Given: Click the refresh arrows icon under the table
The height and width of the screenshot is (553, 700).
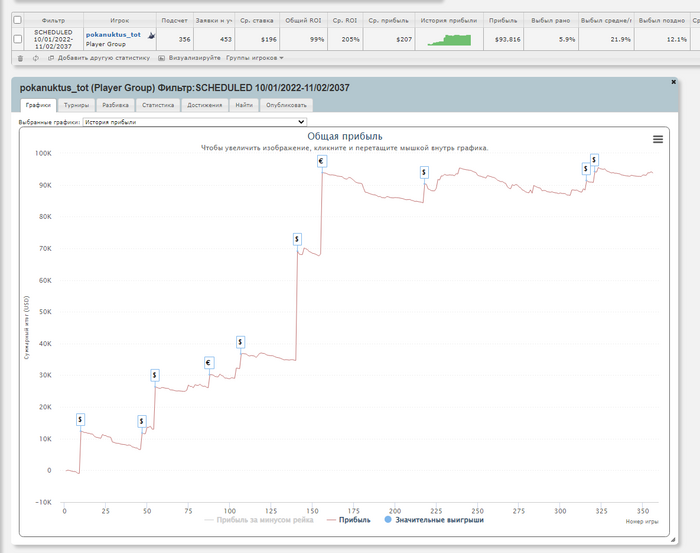Looking at the screenshot, I should pyautogui.click(x=36, y=58).
